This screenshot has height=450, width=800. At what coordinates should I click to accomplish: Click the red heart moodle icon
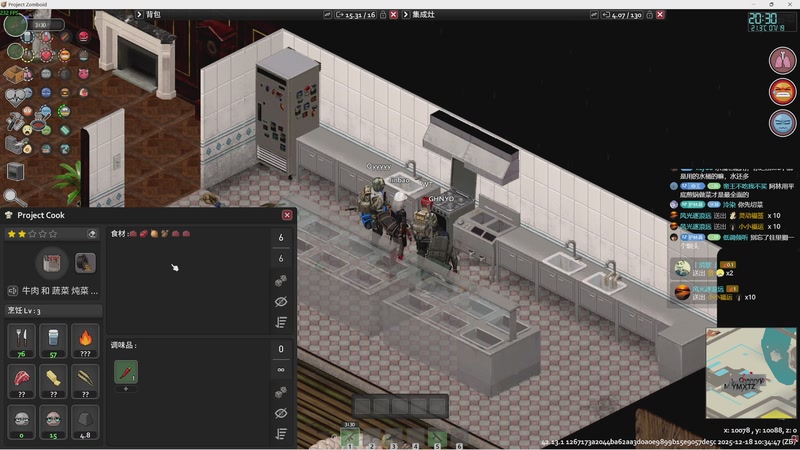click(x=46, y=55)
